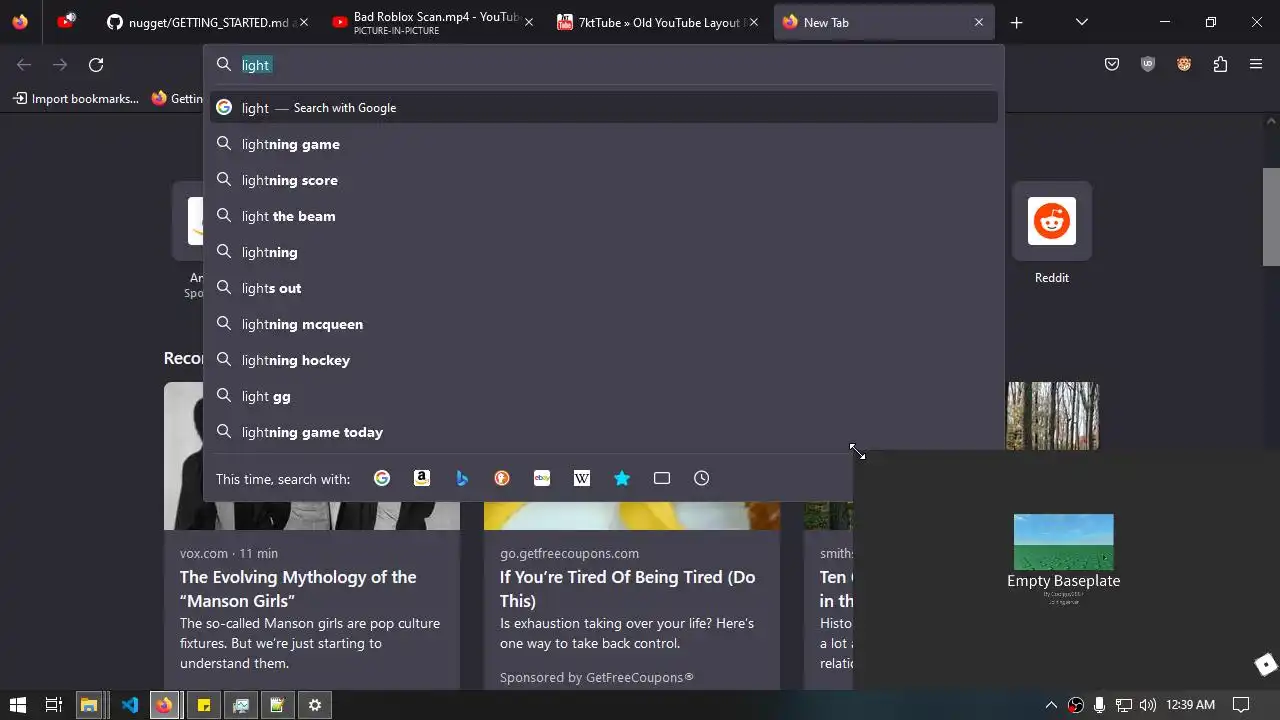Choose the 'lightning hockey' suggestion
Viewport: 1280px width, 720px height.
(604, 360)
